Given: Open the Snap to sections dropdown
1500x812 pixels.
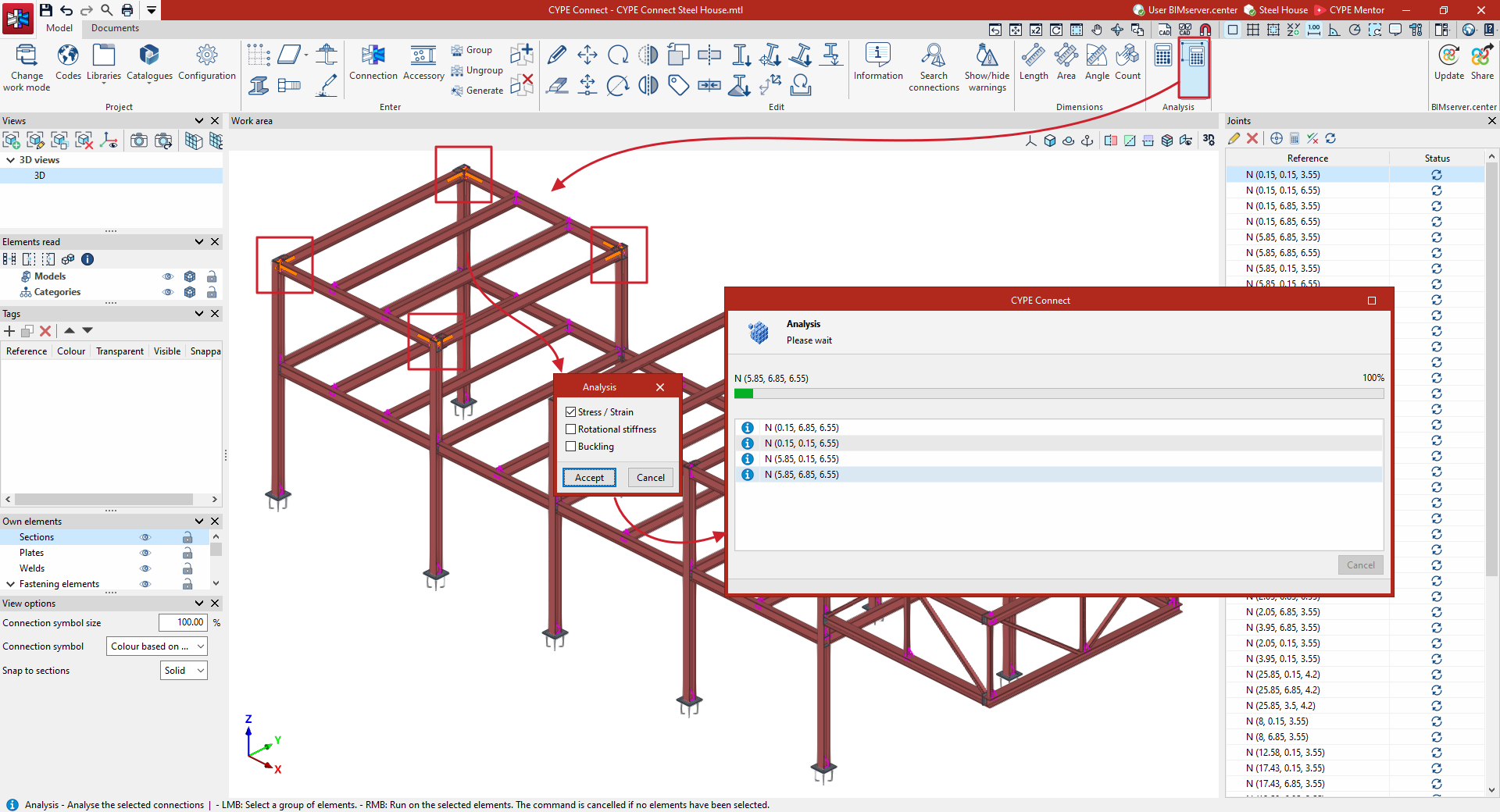Looking at the screenshot, I should point(184,671).
